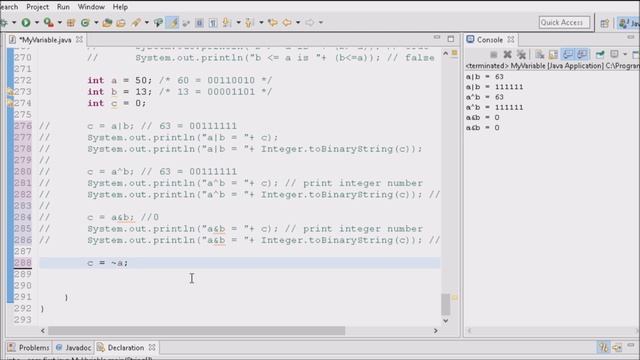This screenshot has width=640, height=360.
Task: Expand the New Java Class dropdown arrow
Action: (96, 23)
